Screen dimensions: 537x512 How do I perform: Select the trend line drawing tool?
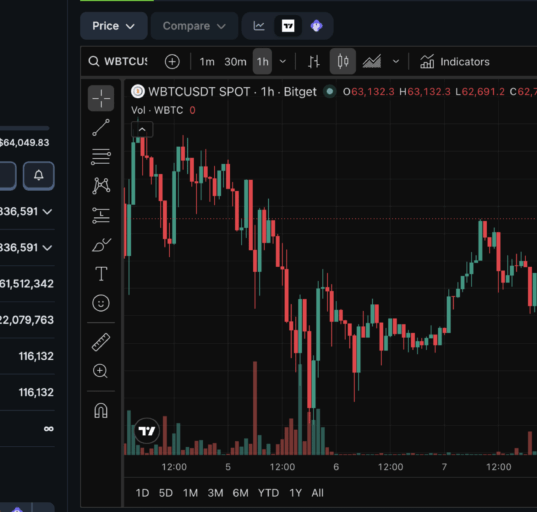[101, 127]
